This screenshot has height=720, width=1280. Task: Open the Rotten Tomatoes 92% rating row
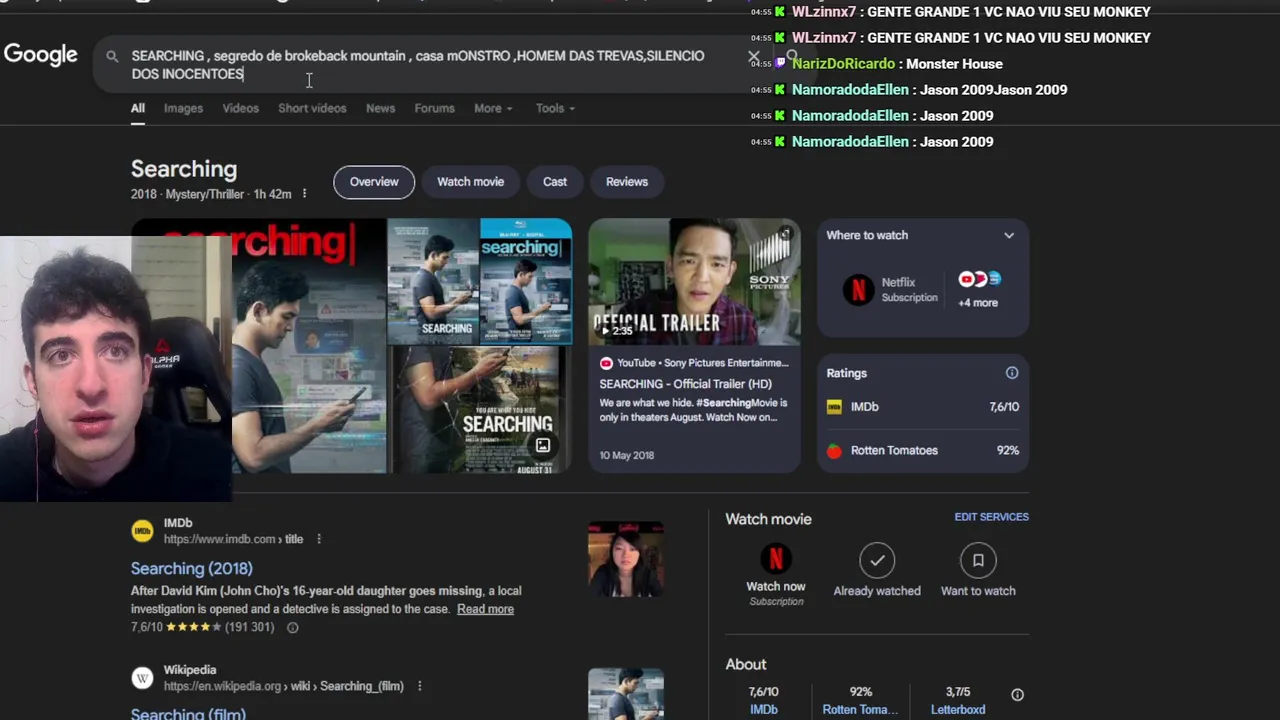pyautogui.click(x=923, y=451)
